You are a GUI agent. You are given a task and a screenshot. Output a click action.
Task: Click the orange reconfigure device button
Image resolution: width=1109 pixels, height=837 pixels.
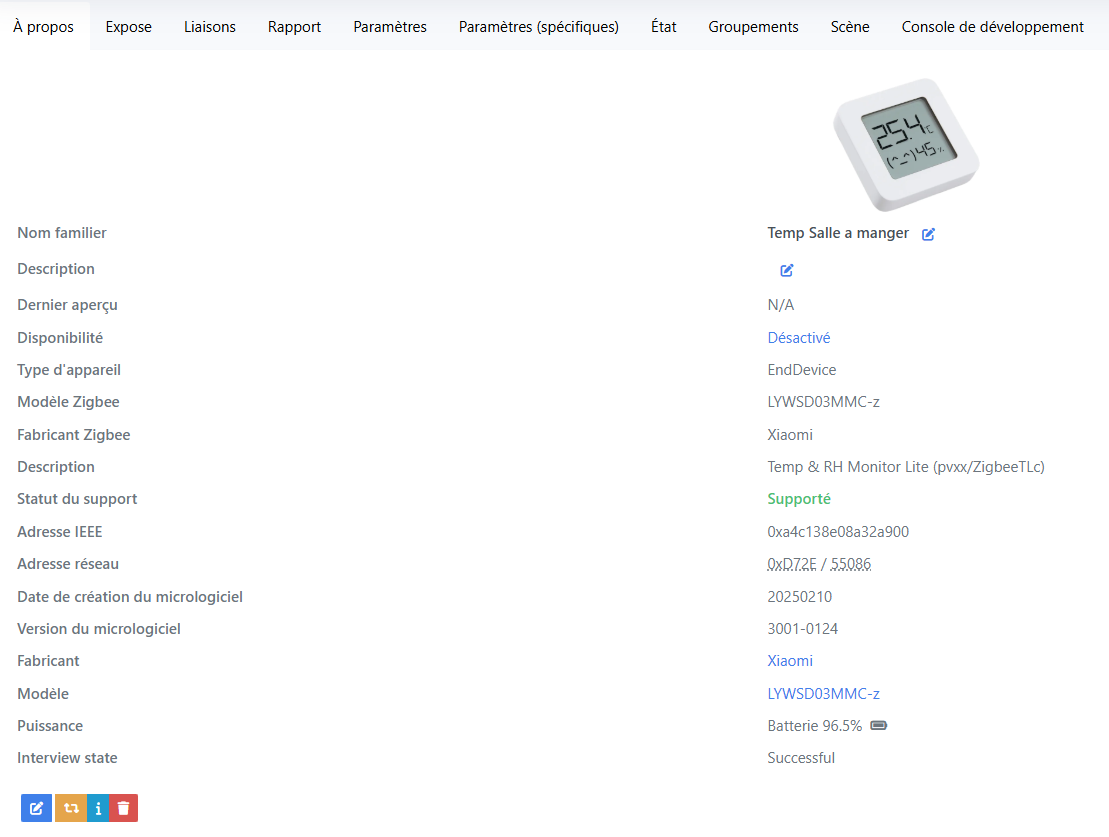71,808
